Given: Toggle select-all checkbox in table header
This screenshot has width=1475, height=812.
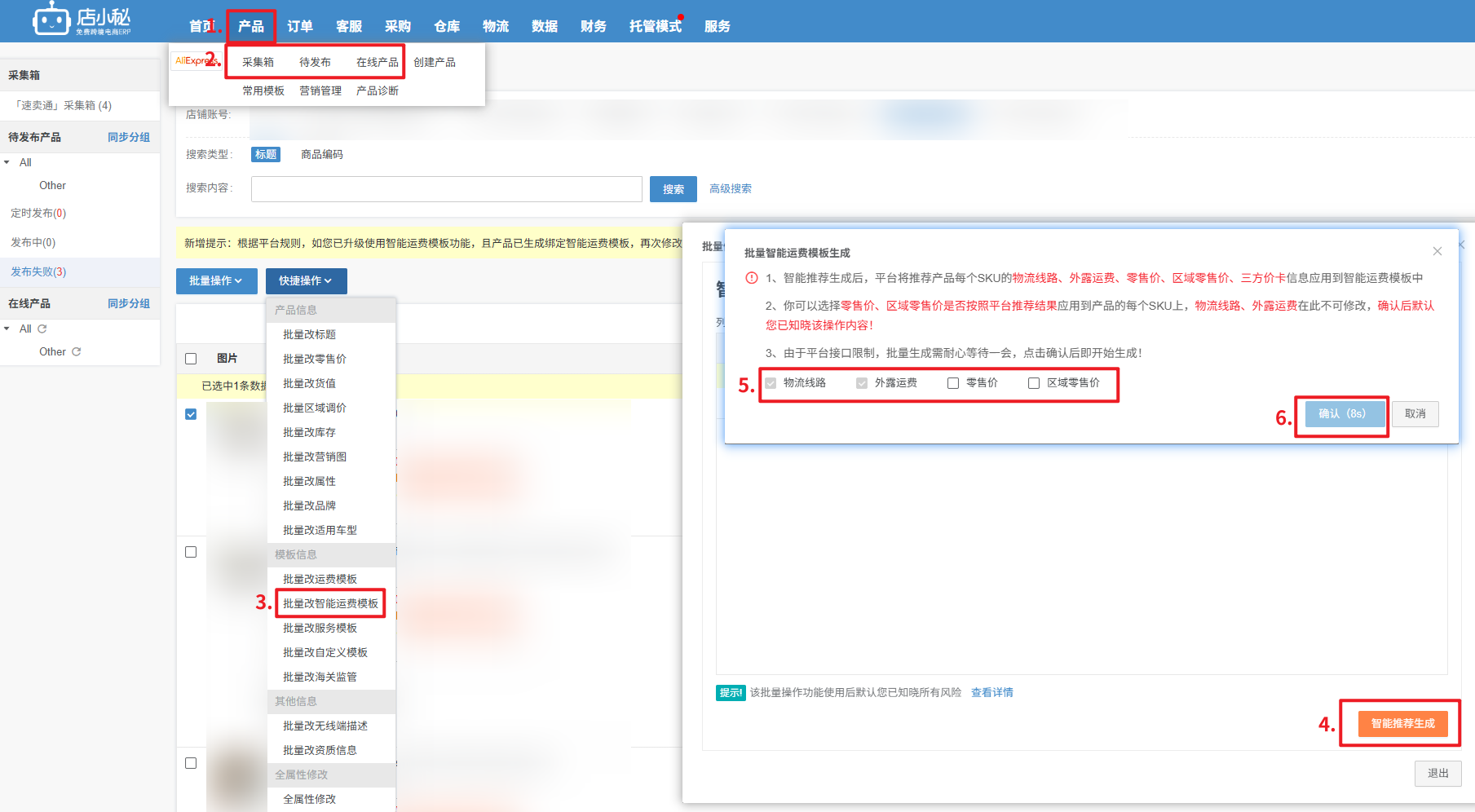Looking at the screenshot, I should pos(191,359).
